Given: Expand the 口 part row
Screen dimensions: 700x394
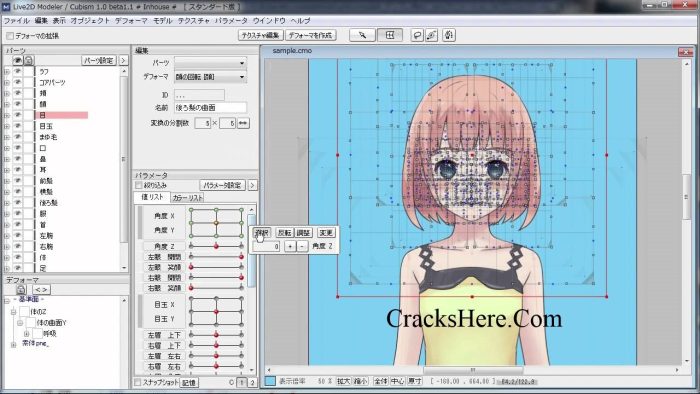Looking at the screenshot, I should coord(7,148).
